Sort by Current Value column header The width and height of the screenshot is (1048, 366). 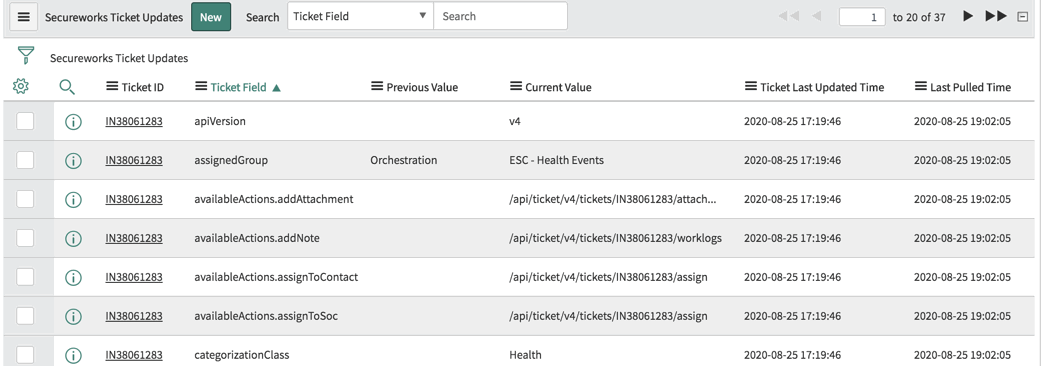(x=558, y=87)
